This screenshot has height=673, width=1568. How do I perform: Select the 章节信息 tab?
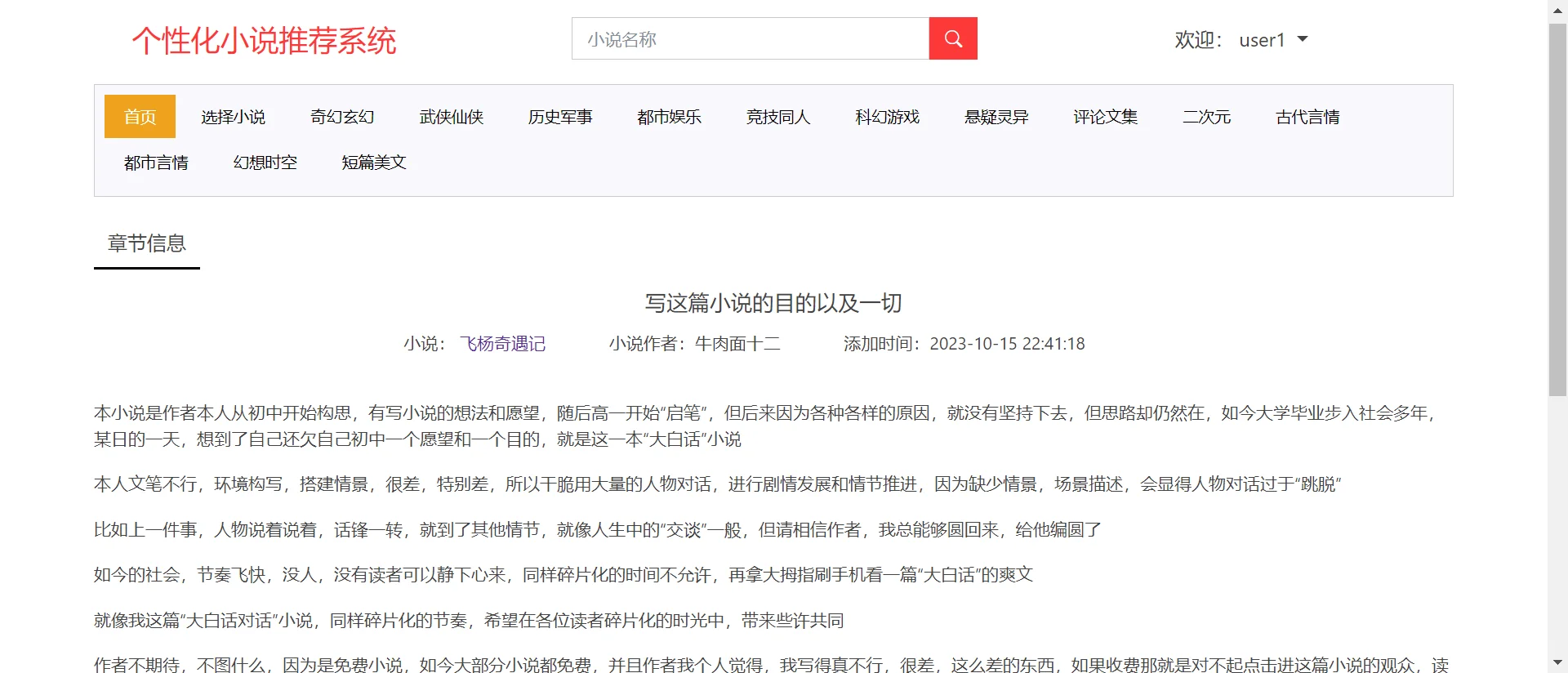point(147,243)
